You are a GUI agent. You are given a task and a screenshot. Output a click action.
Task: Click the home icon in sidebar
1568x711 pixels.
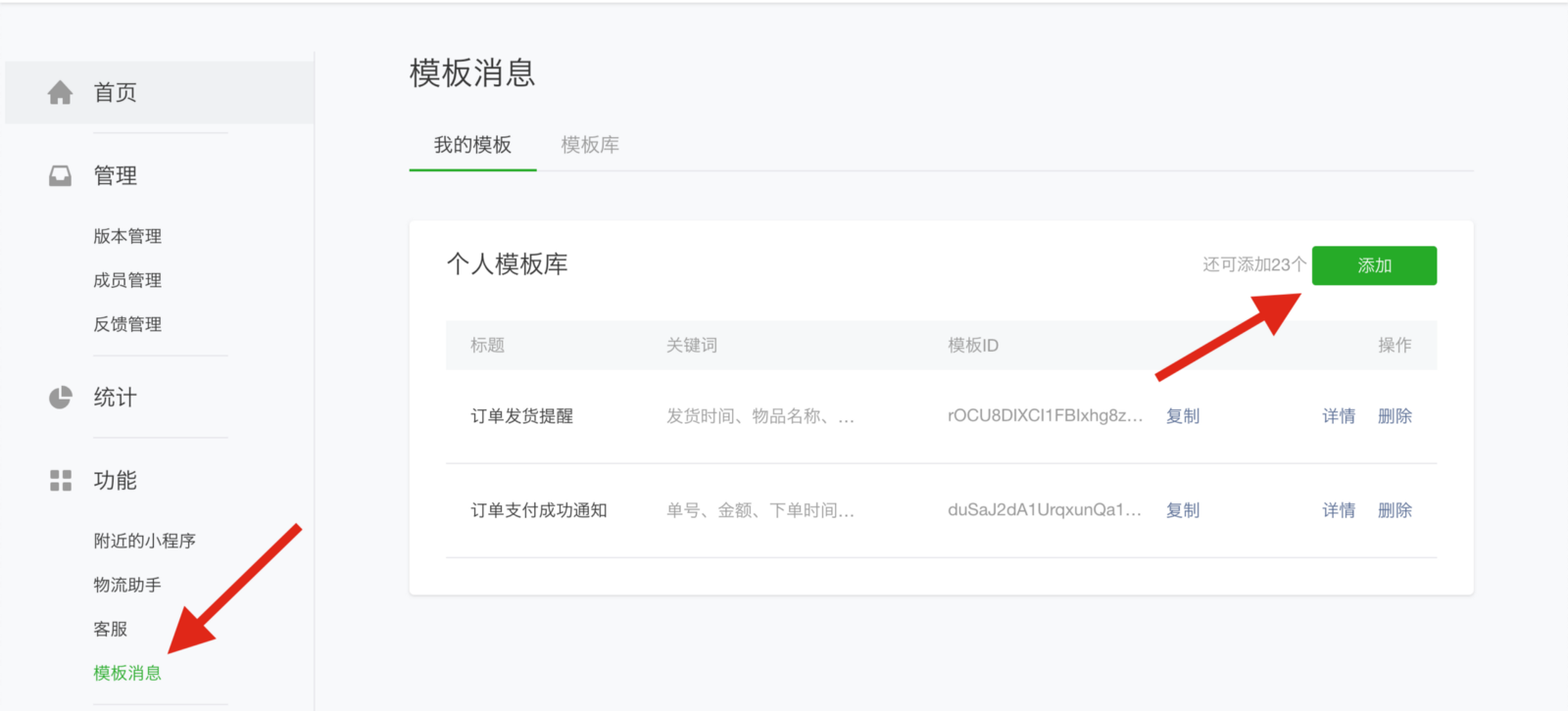[60, 93]
